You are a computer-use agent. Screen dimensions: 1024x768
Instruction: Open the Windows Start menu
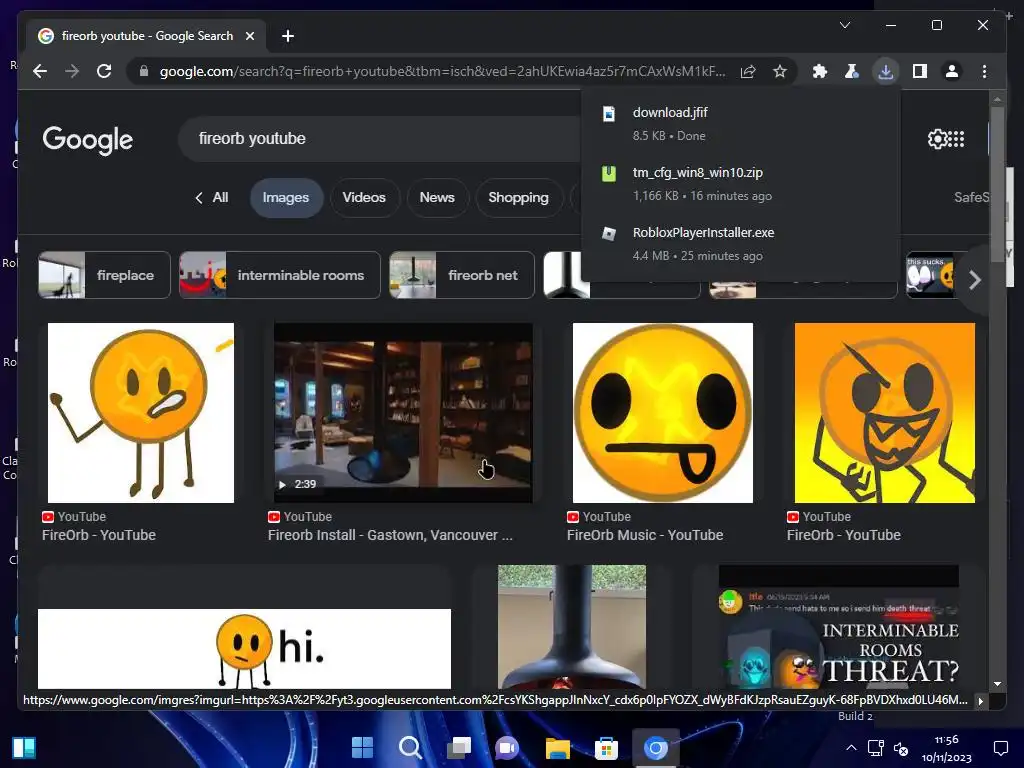(x=362, y=747)
